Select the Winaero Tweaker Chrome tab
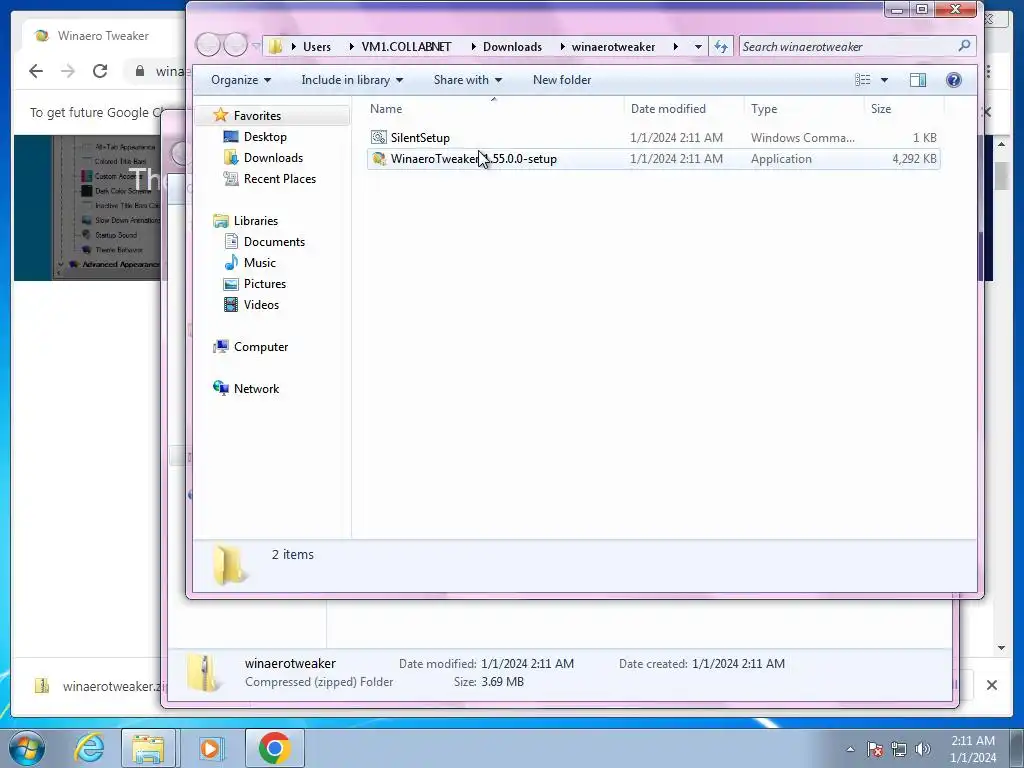This screenshot has height=768, width=1024. 101,36
